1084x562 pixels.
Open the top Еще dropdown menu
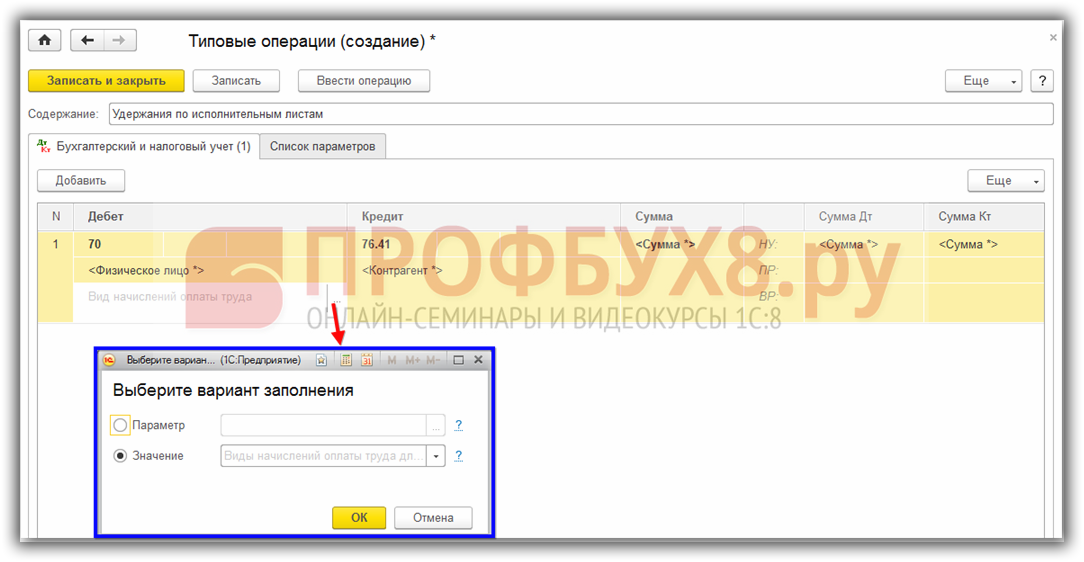tap(983, 81)
